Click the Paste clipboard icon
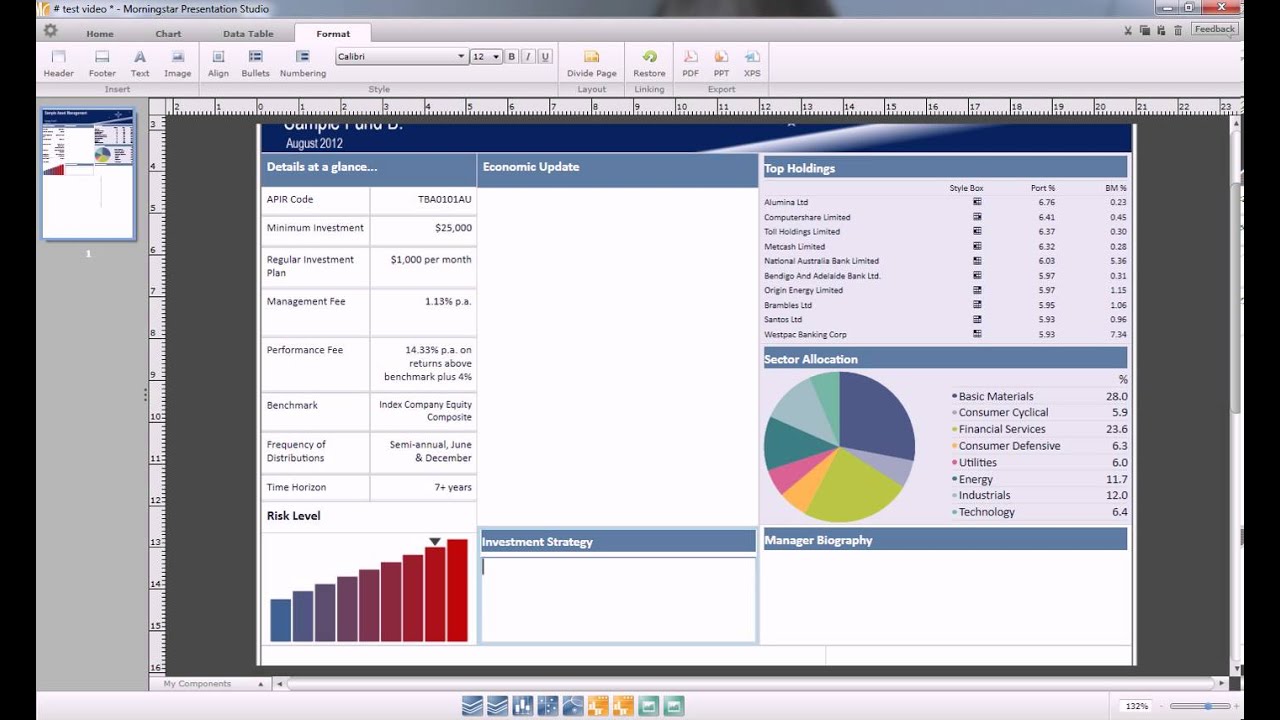 (x=1161, y=31)
